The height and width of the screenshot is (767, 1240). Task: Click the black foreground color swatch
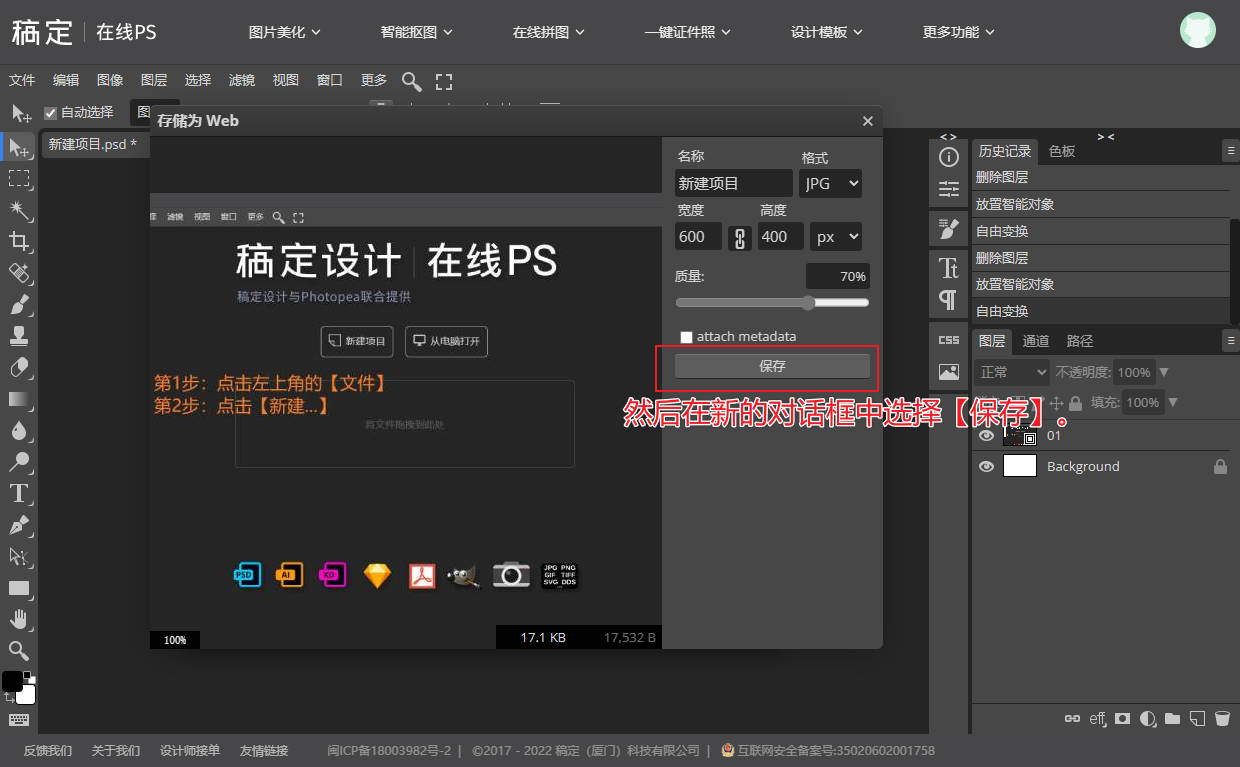pyautogui.click(x=11, y=681)
